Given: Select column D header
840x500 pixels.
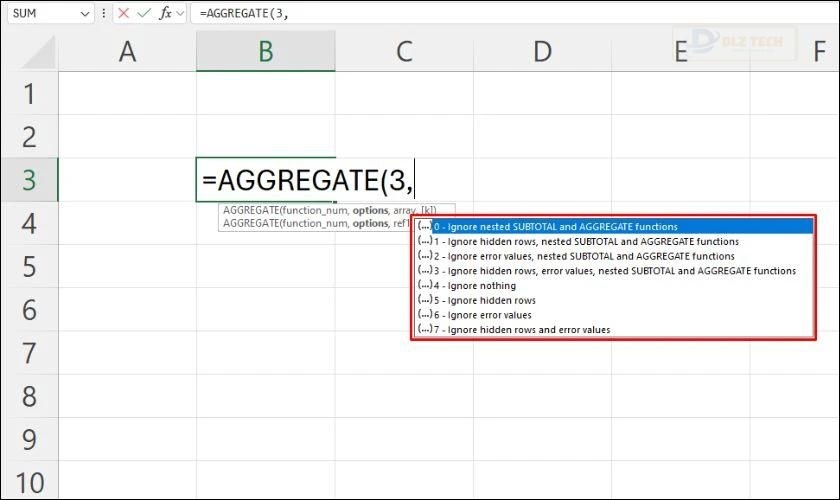Looking at the screenshot, I should [x=542, y=51].
